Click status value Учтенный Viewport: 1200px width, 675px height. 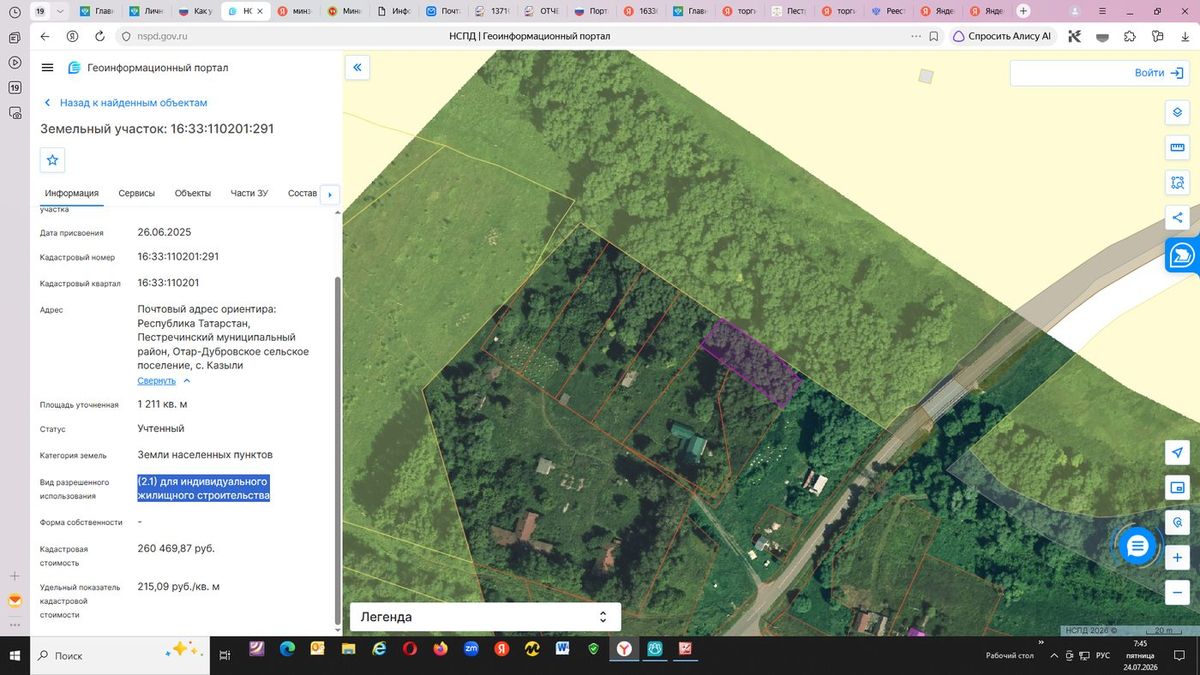(x=161, y=428)
